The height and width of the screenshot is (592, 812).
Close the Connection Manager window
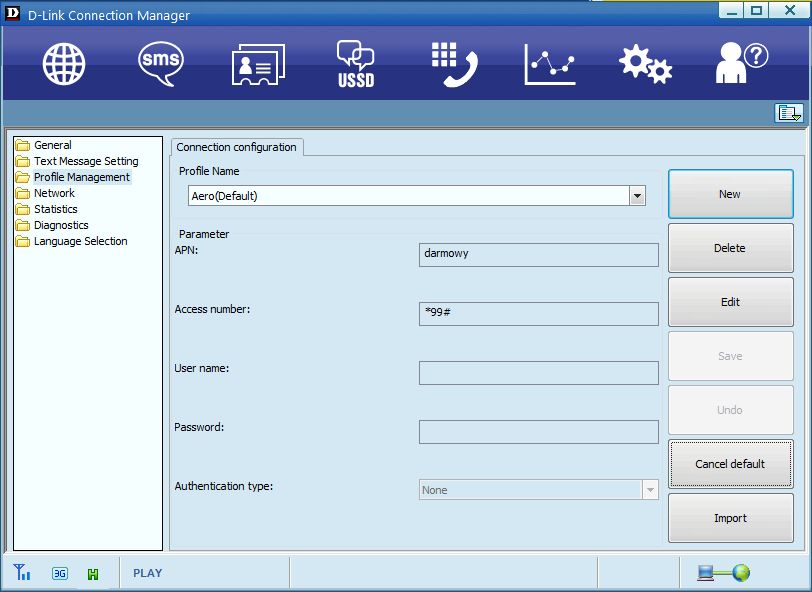(x=789, y=10)
